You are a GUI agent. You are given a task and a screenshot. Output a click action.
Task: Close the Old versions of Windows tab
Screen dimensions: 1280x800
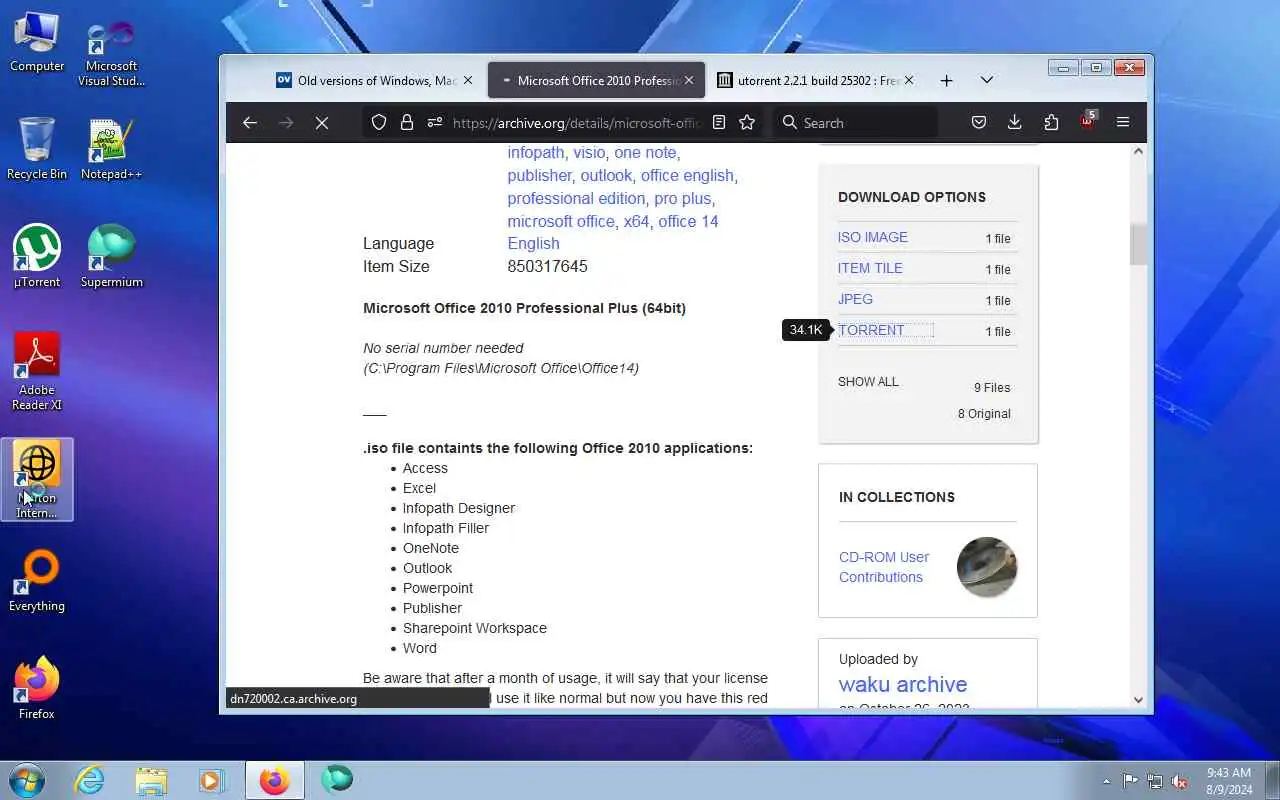click(467, 80)
